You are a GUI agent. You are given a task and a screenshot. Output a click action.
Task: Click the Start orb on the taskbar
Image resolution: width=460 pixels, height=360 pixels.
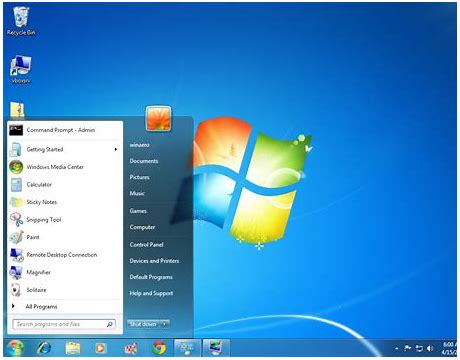coord(15,348)
